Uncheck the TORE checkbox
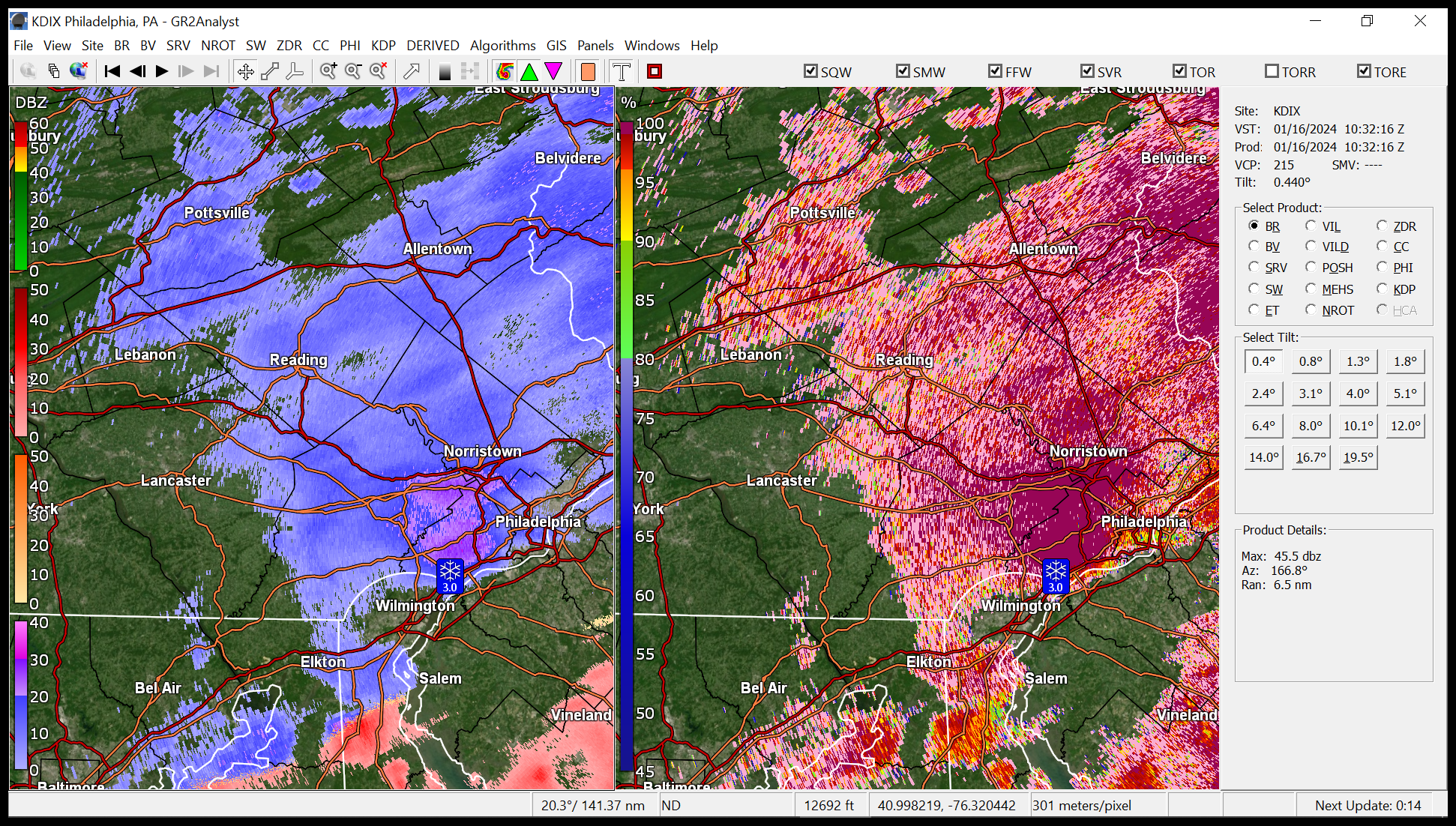 click(x=1364, y=71)
